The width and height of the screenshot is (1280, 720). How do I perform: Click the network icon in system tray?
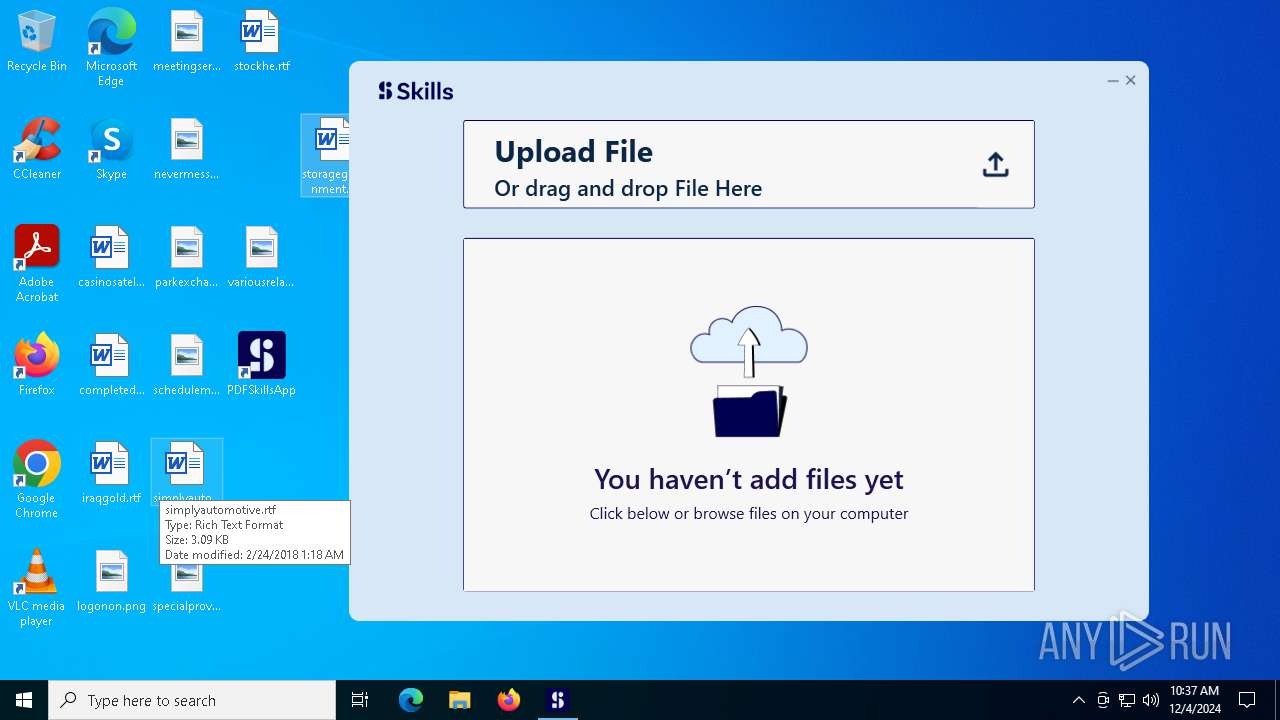click(1127, 700)
